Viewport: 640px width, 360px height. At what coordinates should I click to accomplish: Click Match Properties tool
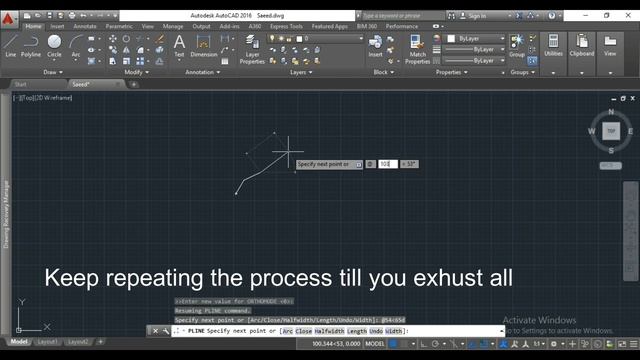(417, 50)
